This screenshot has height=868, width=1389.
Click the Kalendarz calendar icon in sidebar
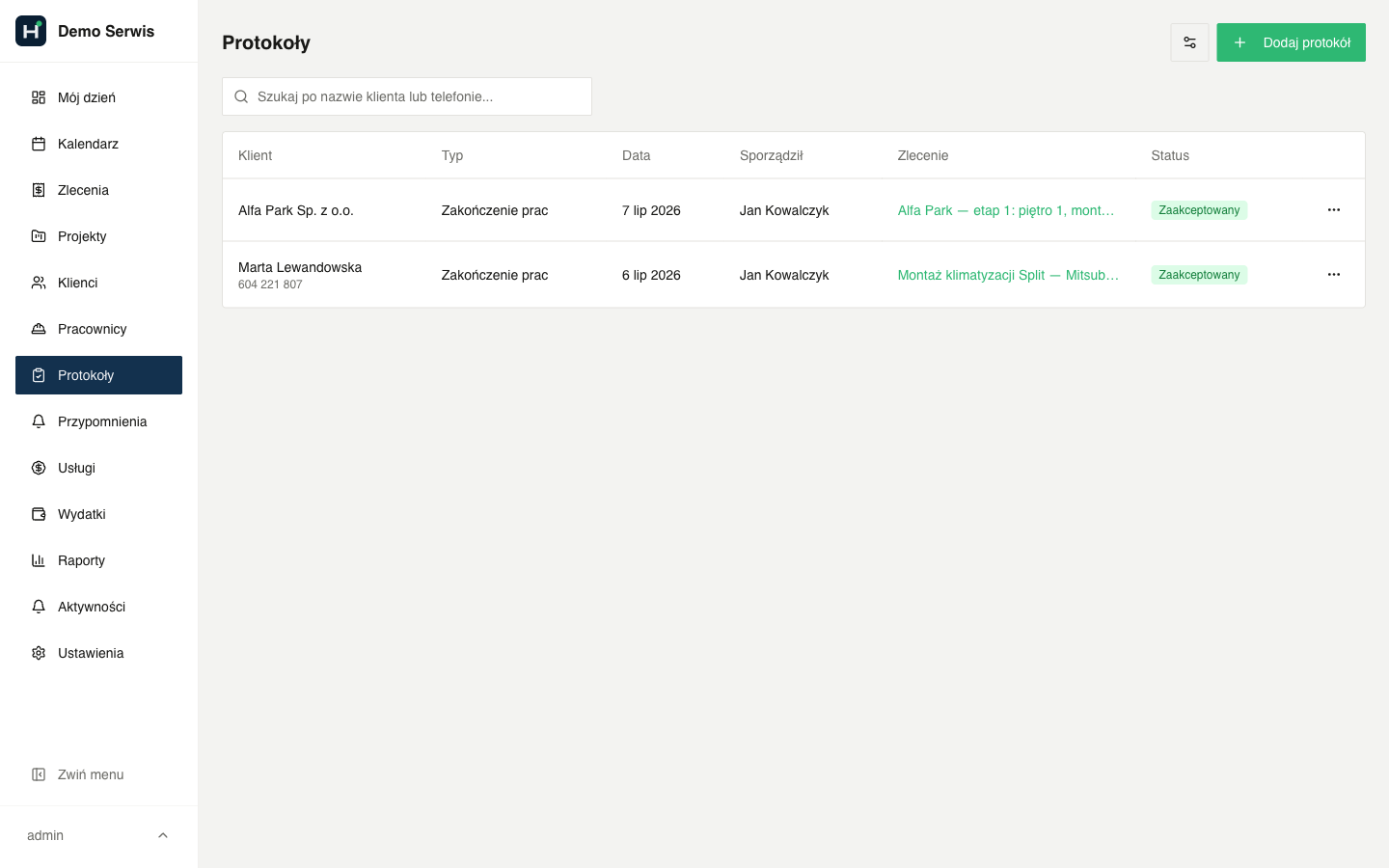click(x=39, y=144)
